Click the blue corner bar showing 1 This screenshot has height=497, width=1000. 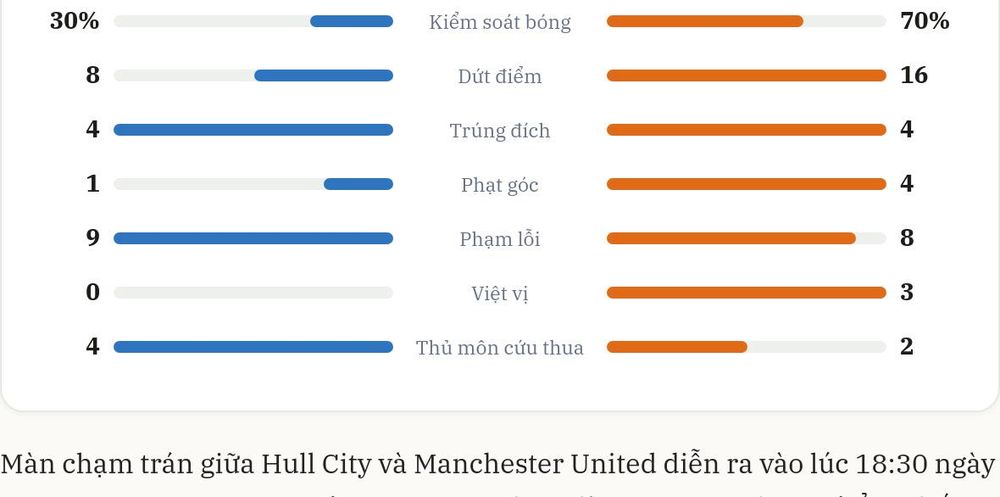(x=358, y=184)
